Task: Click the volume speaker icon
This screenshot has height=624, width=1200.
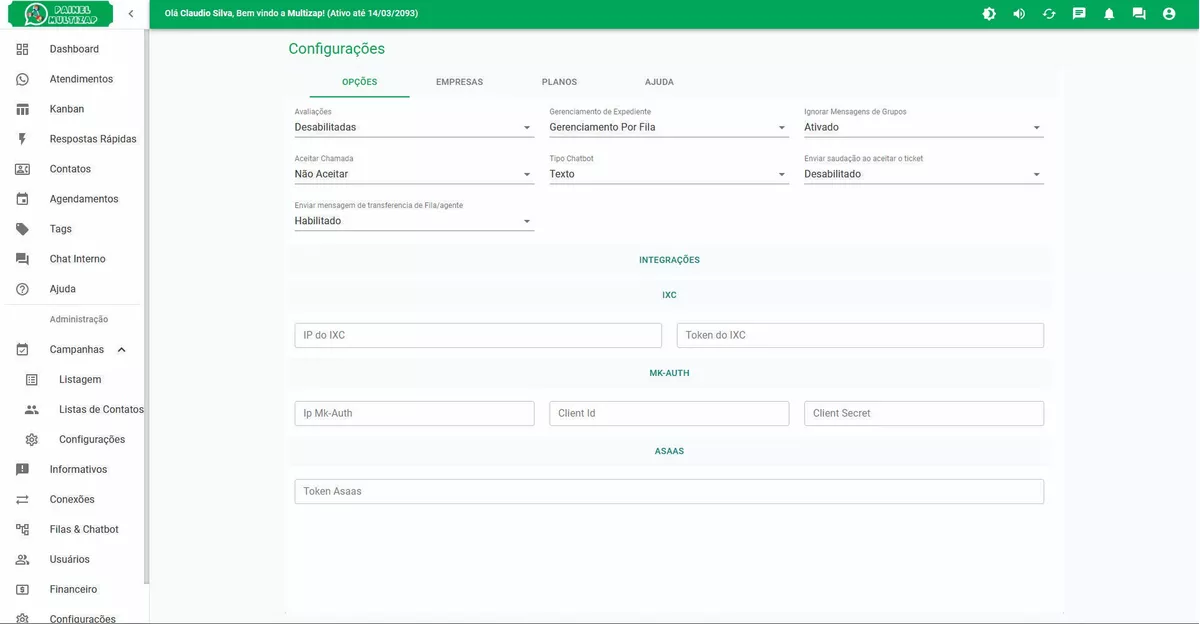Action: click(1019, 14)
